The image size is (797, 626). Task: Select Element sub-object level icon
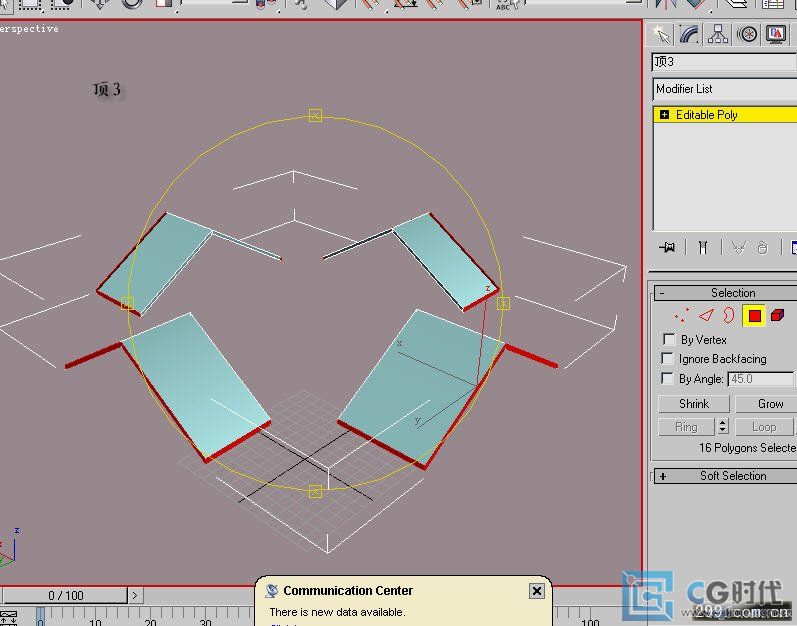click(x=777, y=316)
